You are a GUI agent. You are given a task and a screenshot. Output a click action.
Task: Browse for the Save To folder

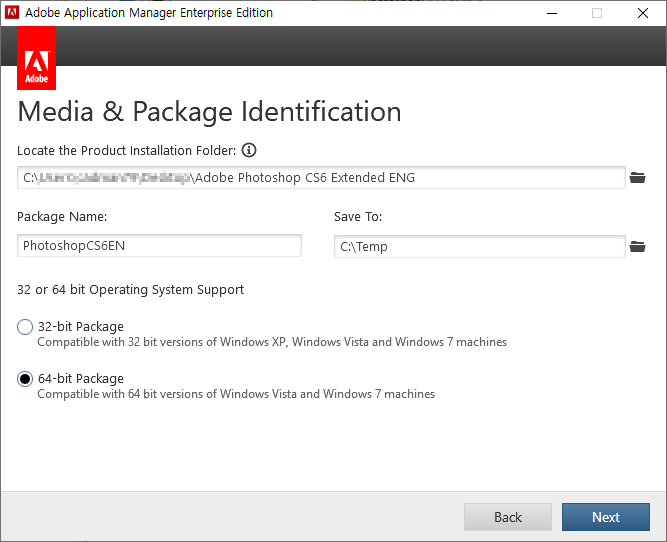coord(637,246)
